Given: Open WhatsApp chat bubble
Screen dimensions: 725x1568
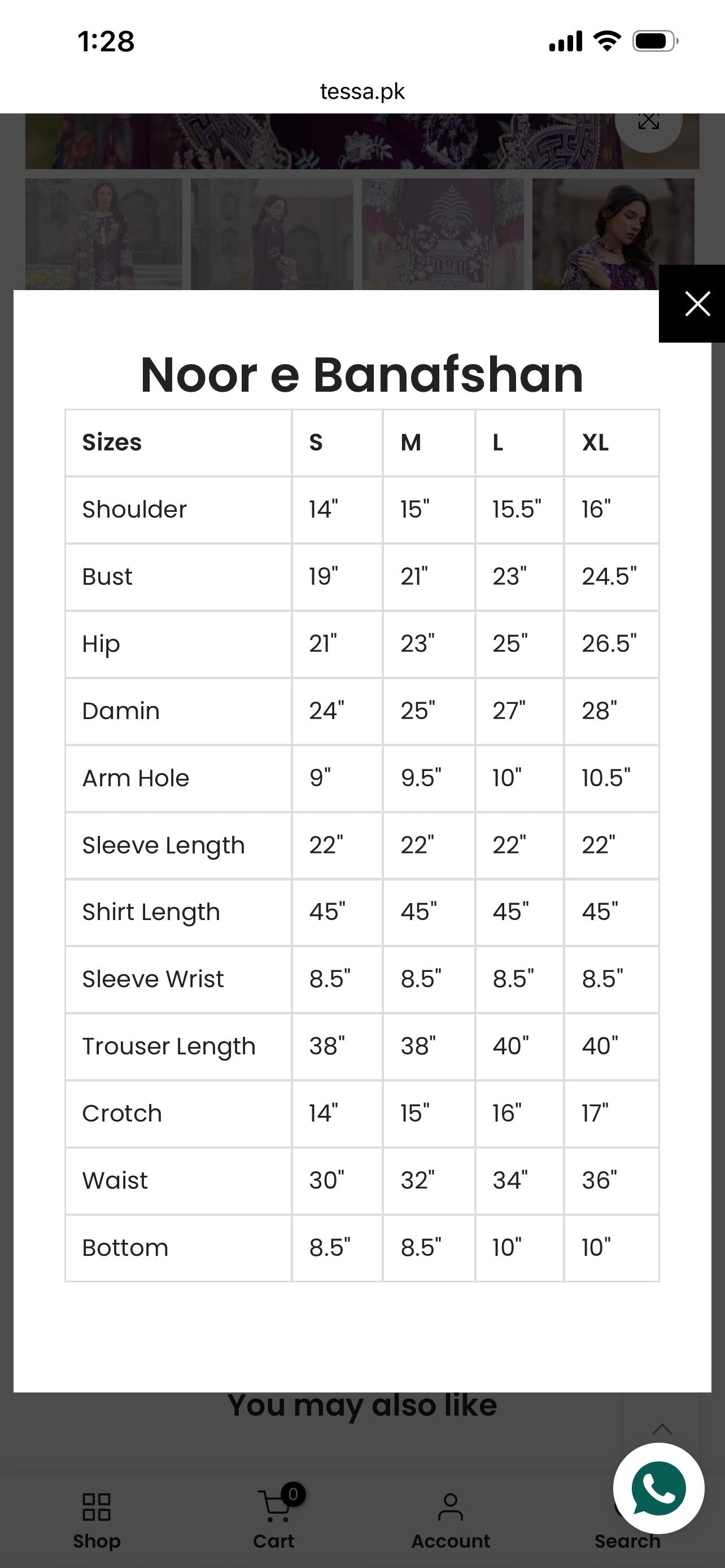Looking at the screenshot, I should (658, 1488).
